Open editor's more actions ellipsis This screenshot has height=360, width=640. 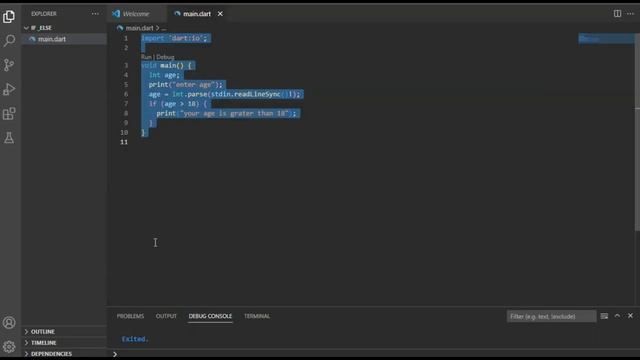[630, 13]
